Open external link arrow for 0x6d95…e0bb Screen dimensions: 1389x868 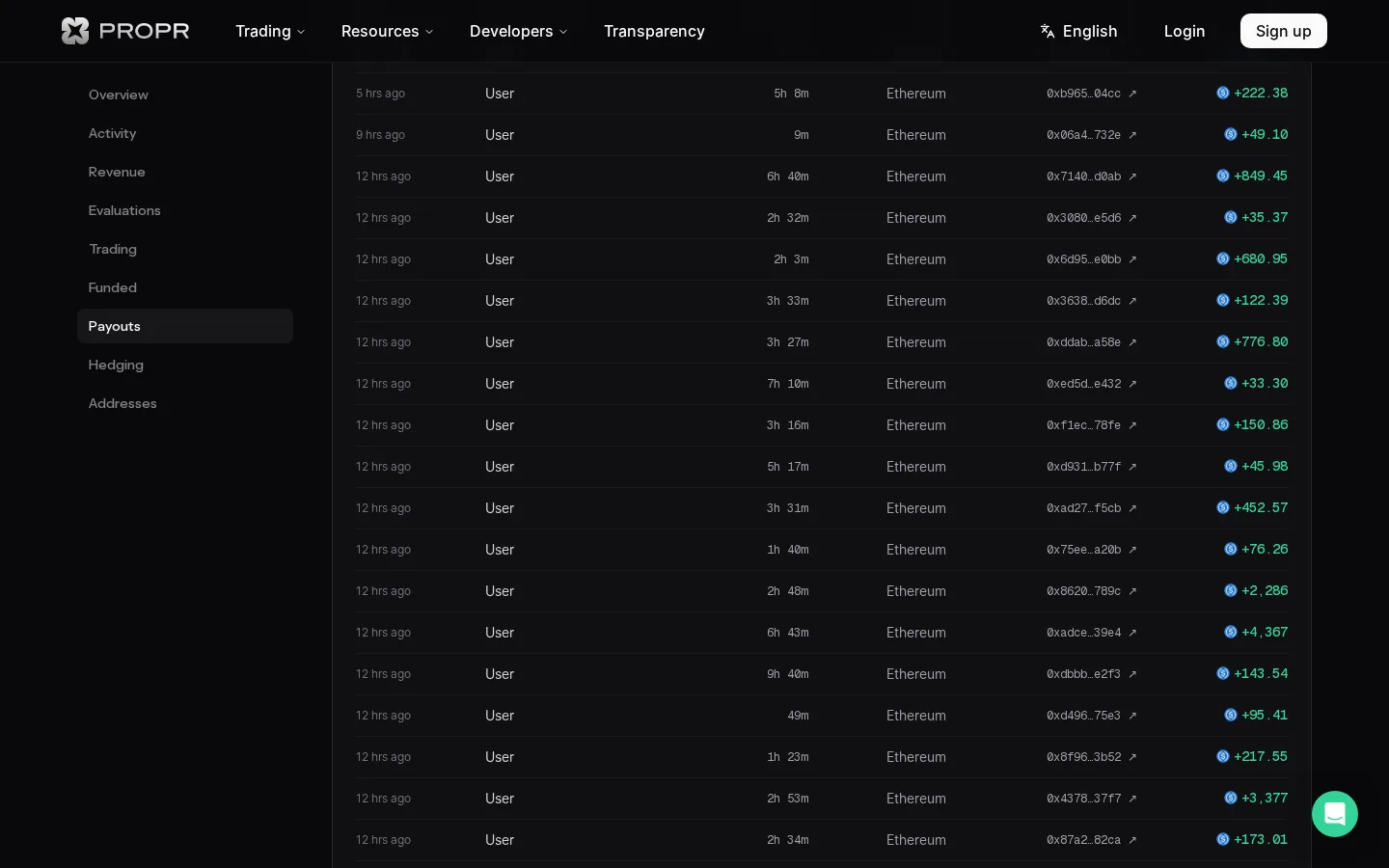tap(1132, 259)
